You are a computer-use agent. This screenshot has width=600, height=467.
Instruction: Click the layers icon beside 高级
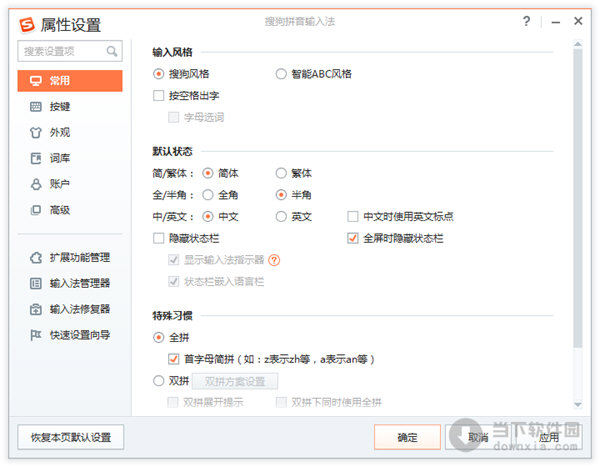tap(36, 210)
